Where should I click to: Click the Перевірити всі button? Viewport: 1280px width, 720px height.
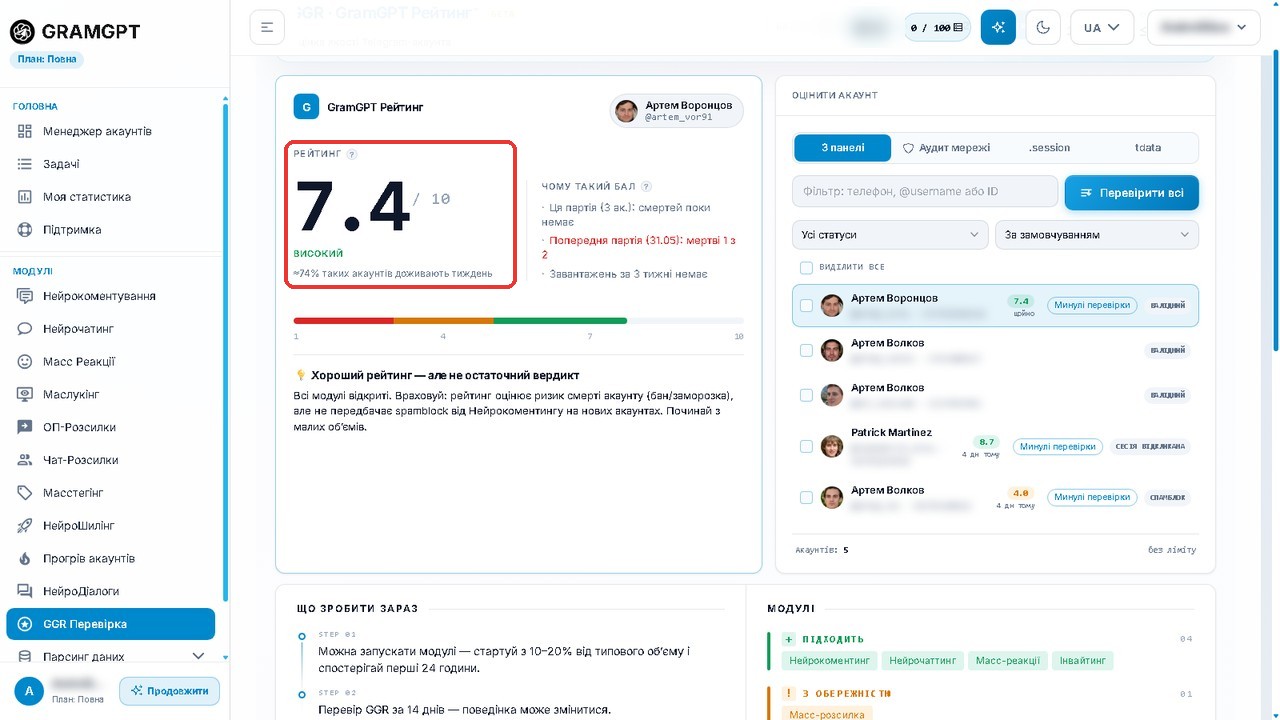pyautogui.click(x=1131, y=193)
